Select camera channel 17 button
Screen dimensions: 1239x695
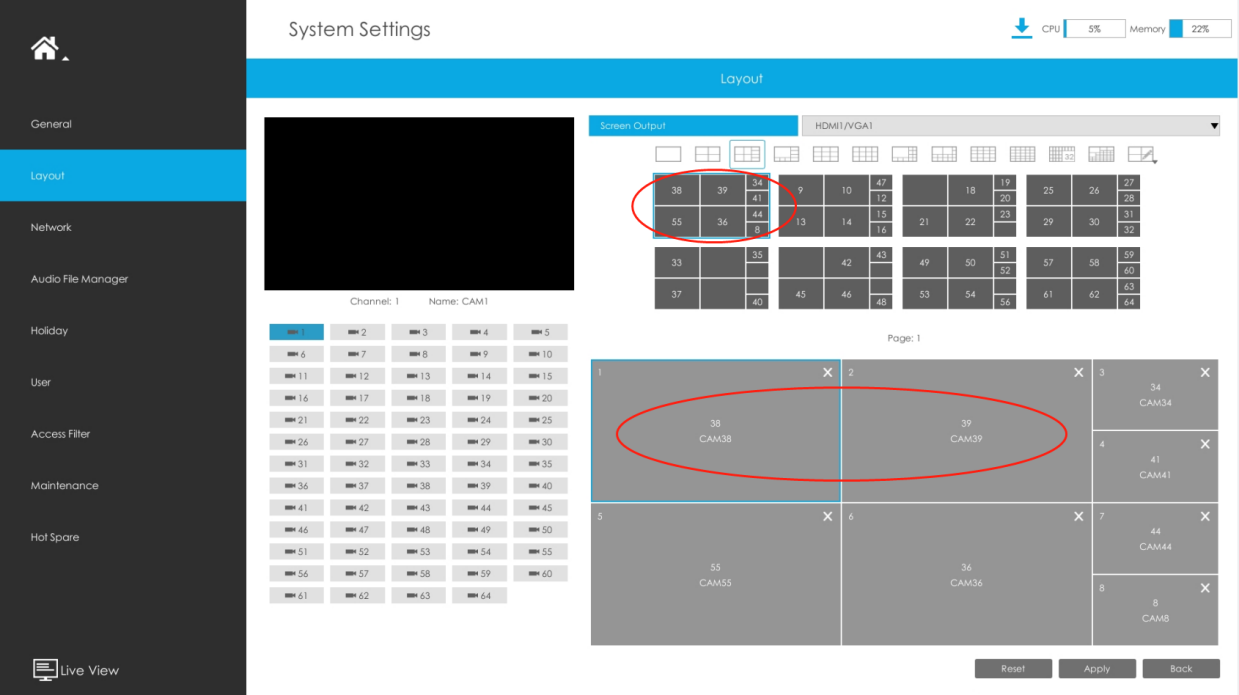(357, 398)
